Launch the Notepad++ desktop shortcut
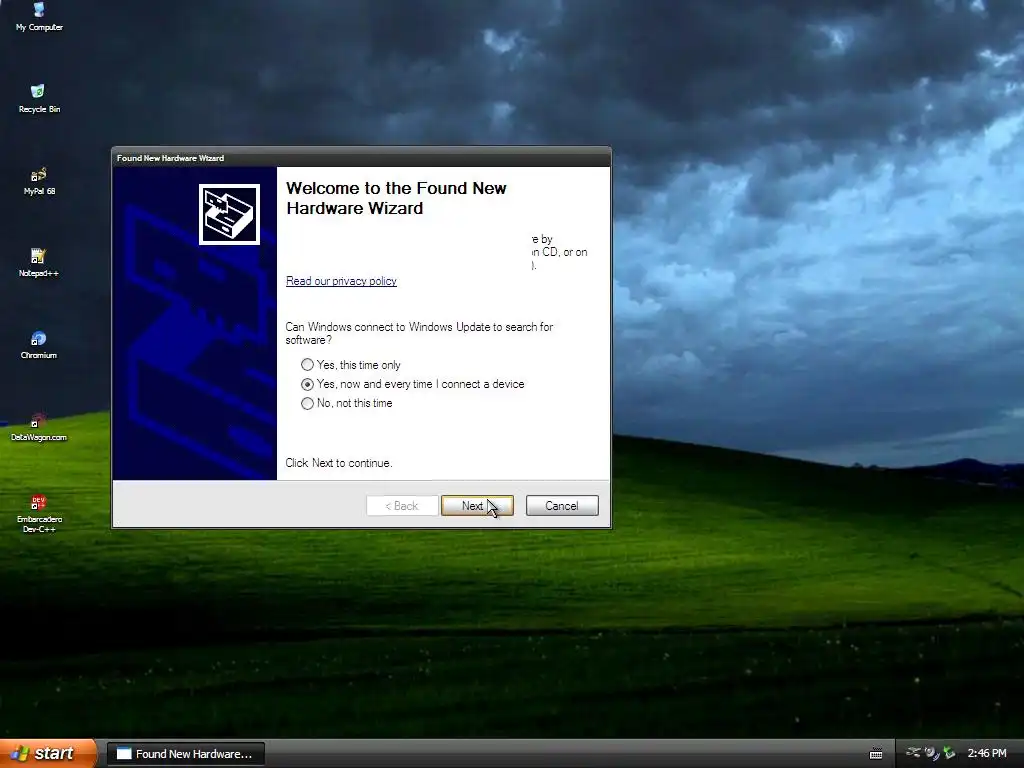Viewport: 1024px width, 768px height. (39, 263)
